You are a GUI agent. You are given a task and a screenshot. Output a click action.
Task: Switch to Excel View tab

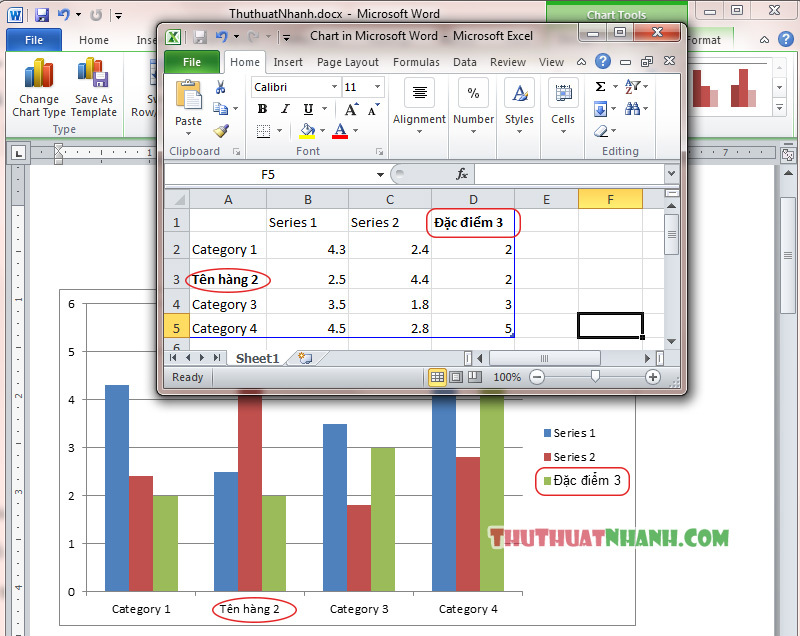[x=551, y=62]
